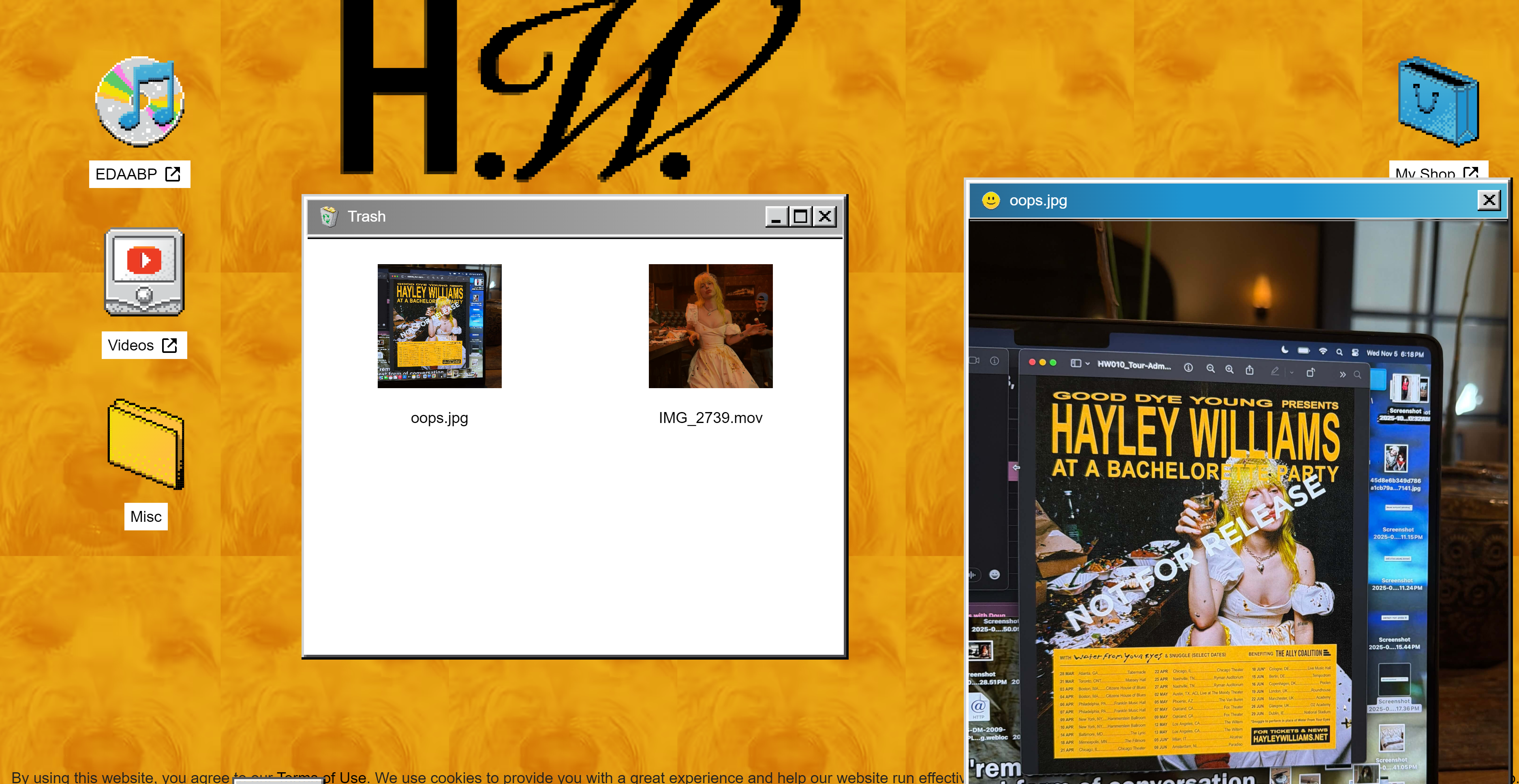Open the blue shopping bag icon

tap(1438, 101)
